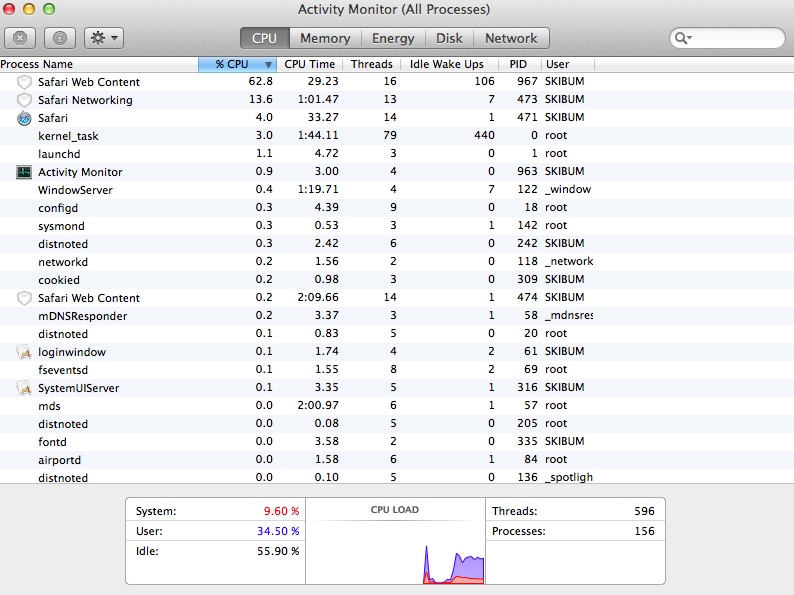
Task: Click the _window user cell
Action: click(x=568, y=189)
